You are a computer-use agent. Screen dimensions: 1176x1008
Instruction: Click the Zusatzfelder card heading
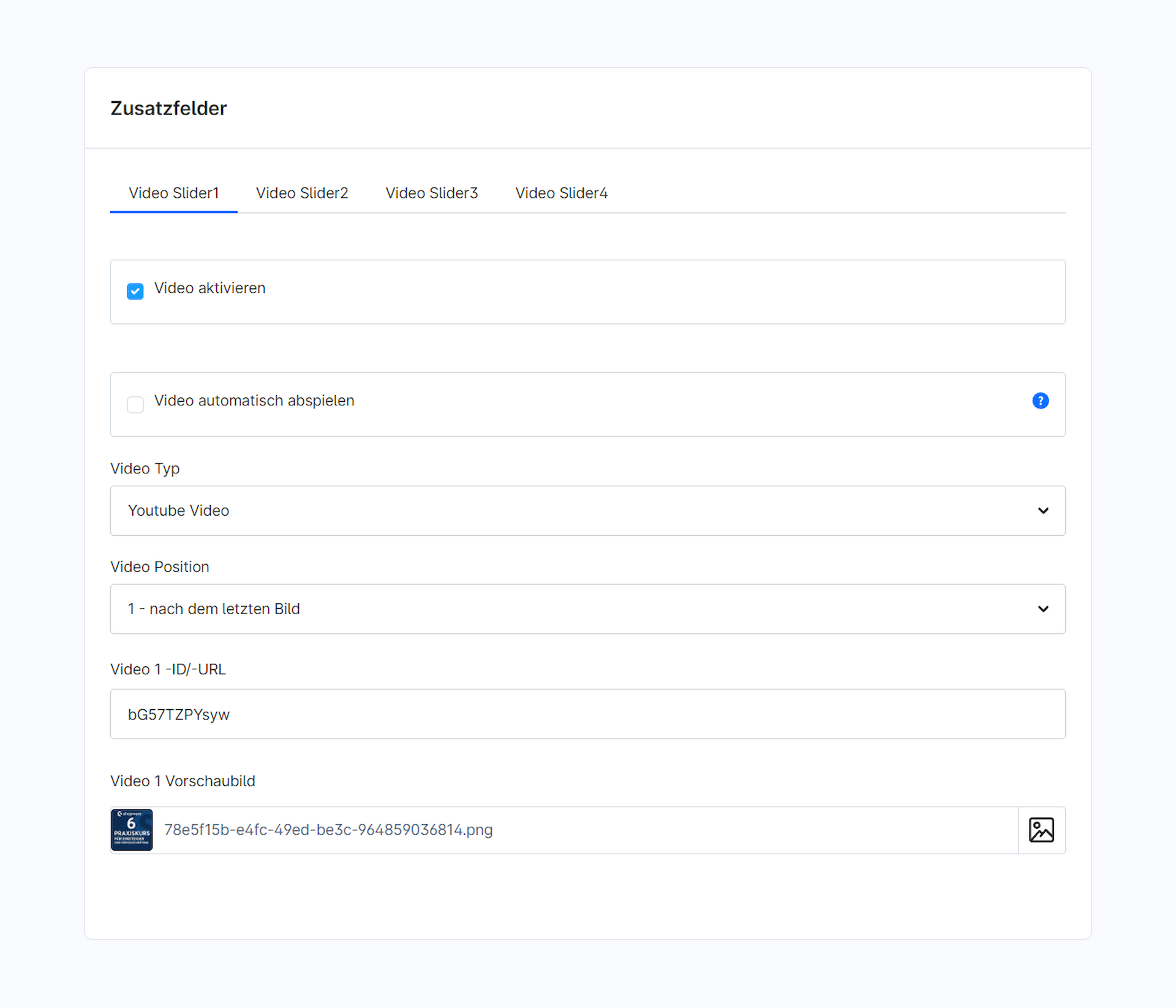pos(168,108)
